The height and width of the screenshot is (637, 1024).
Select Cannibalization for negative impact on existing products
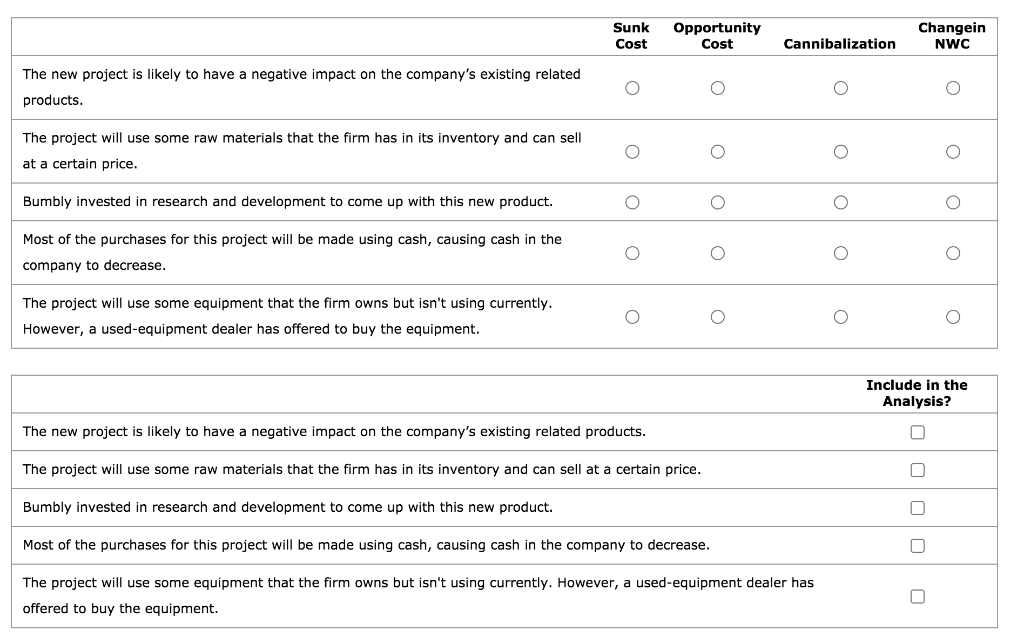click(840, 88)
